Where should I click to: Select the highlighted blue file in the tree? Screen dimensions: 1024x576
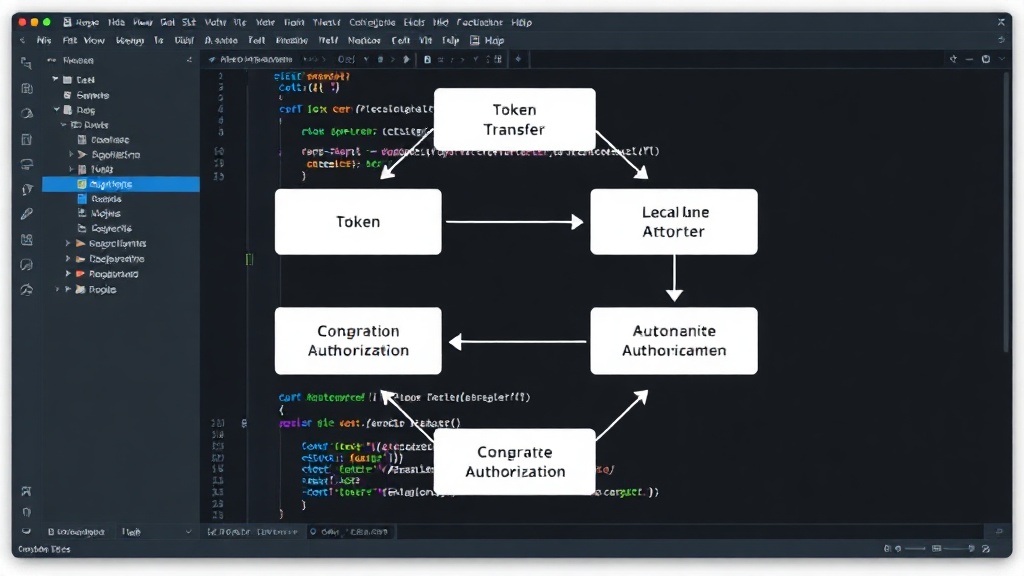(121, 184)
